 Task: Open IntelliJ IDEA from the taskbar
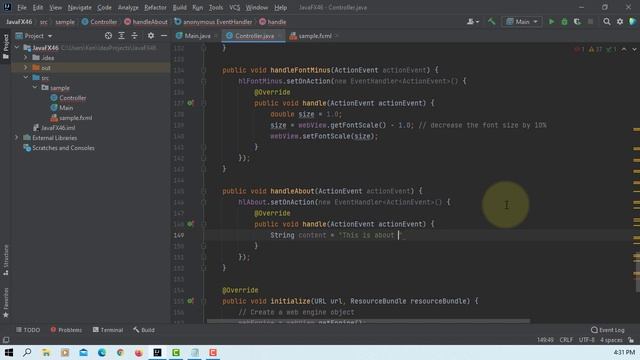(157, 352)
